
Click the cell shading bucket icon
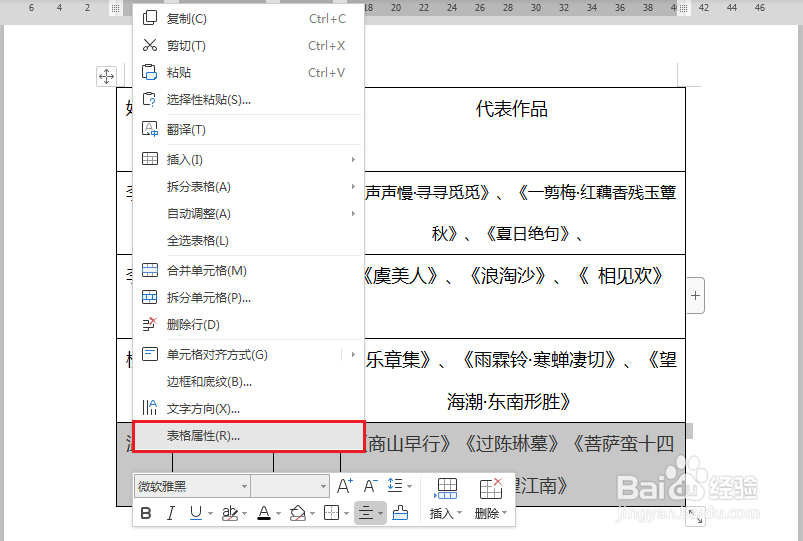coord(298,513)
